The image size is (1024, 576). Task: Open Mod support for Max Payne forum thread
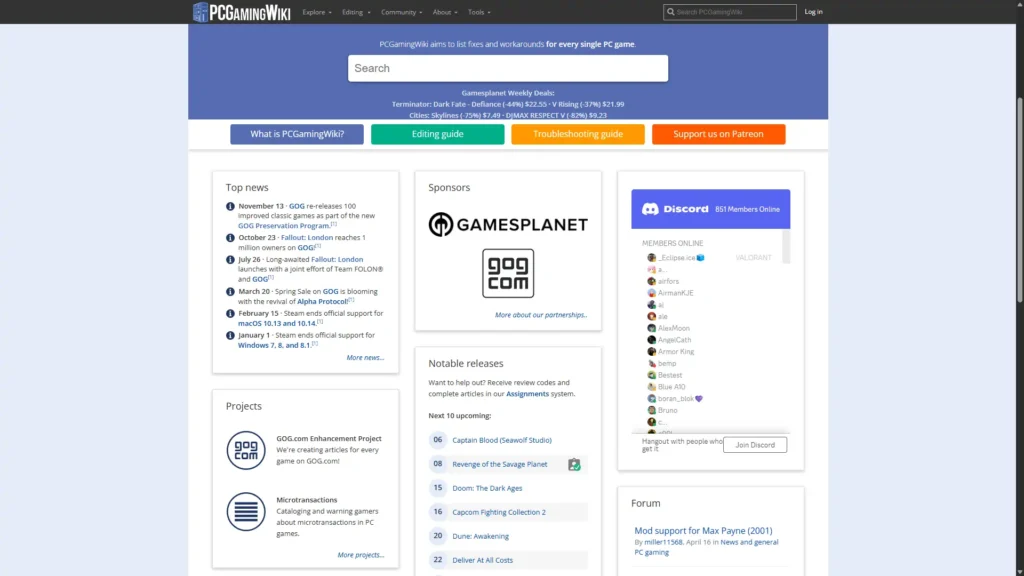tap(703, 531)
